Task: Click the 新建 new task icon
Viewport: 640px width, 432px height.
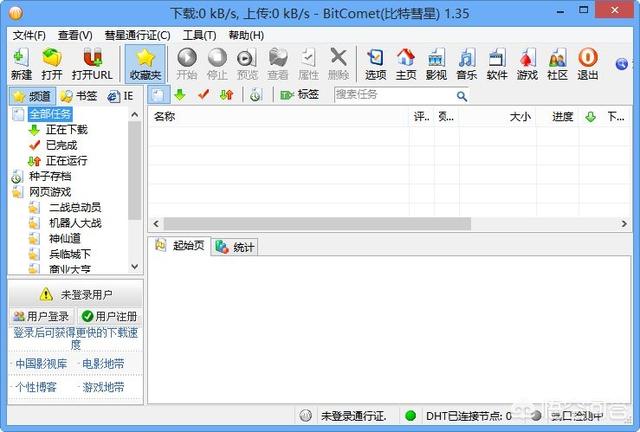Action: coord(21,63)
